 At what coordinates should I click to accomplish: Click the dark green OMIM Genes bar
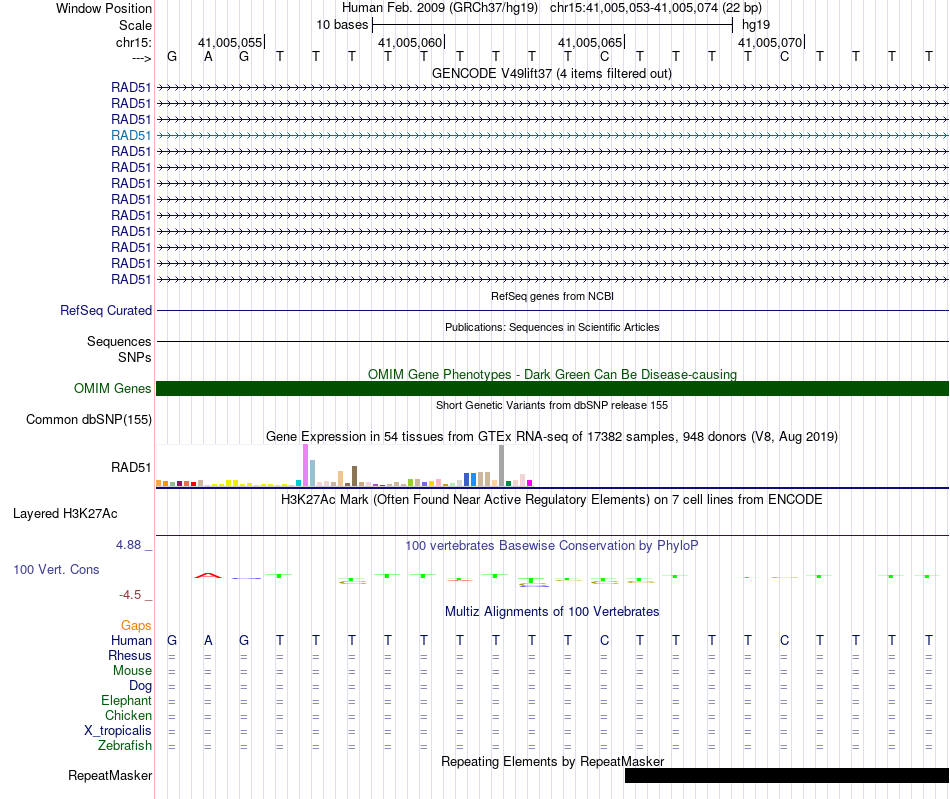(552, 388)
